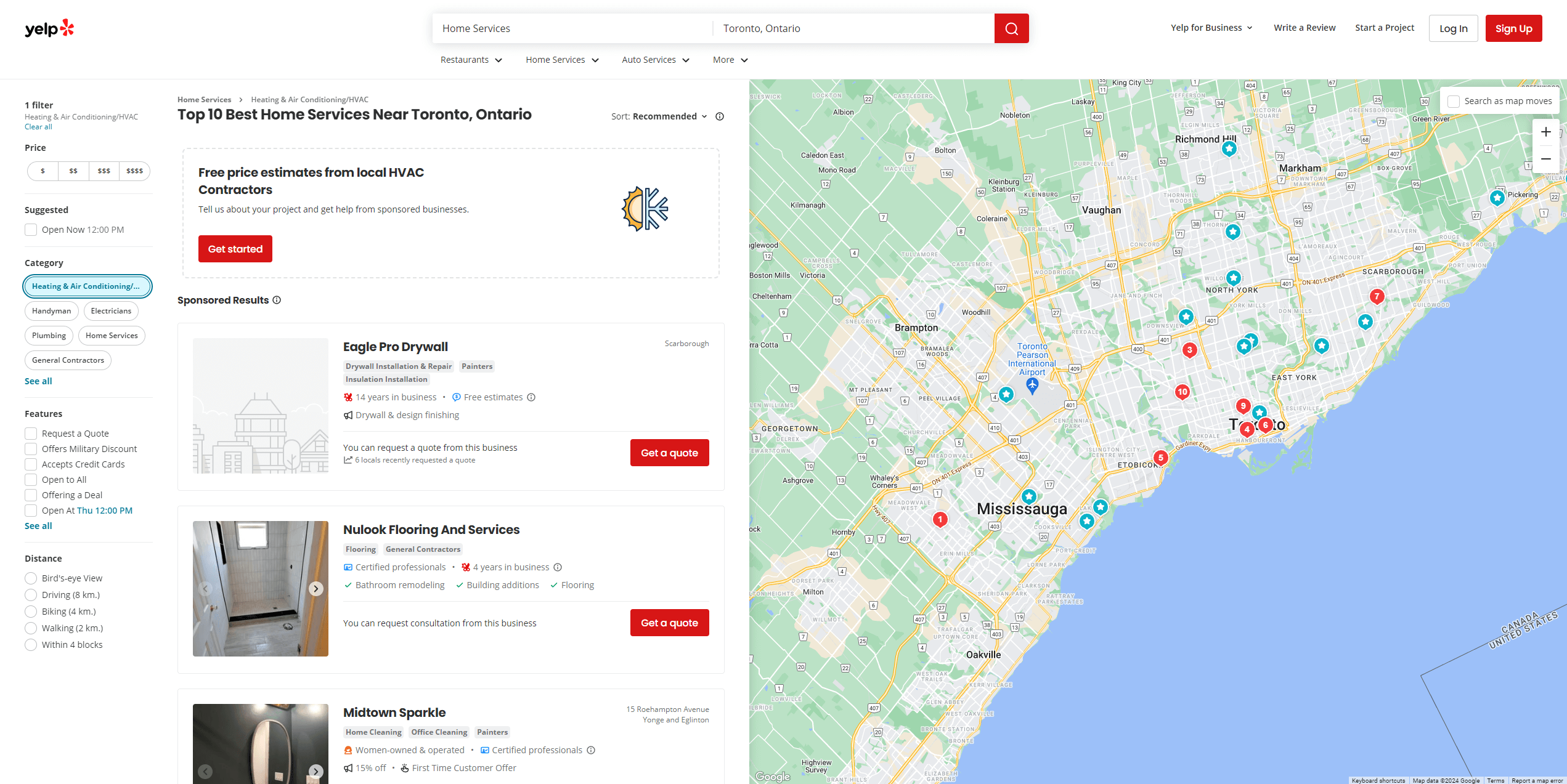Select Driving (8 km.) distance option

[x=31, y=595]
